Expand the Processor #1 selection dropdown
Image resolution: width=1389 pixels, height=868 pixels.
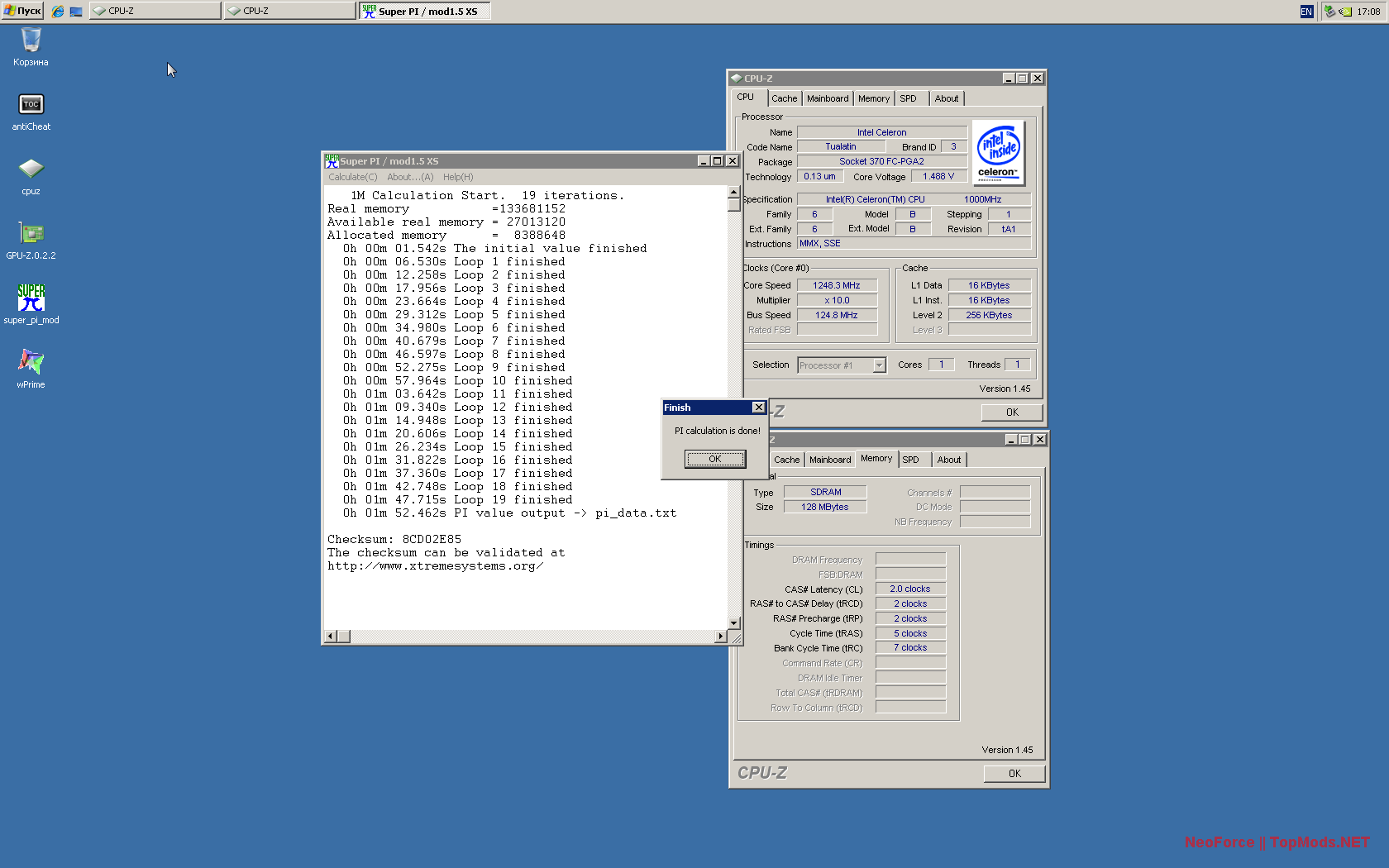pos(879,365)
